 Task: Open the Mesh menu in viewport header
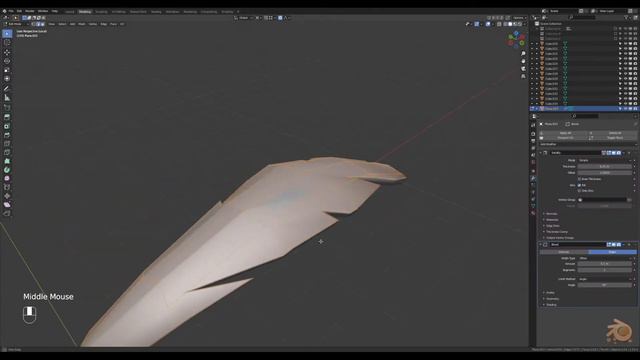pos(82,24)
